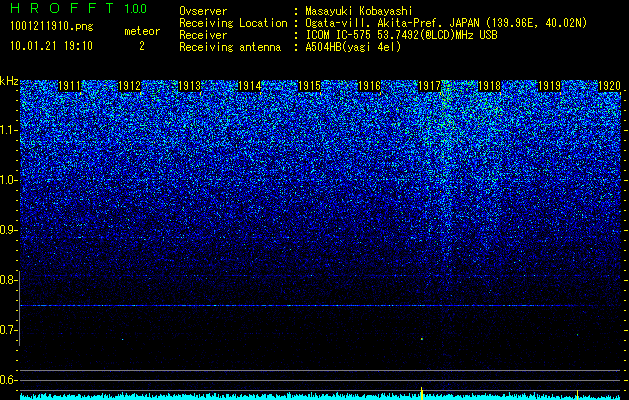The width and height of the screenshot is (629, 400).
Task: Click the 0.7 frequency axis label
Action: point(8,330)
